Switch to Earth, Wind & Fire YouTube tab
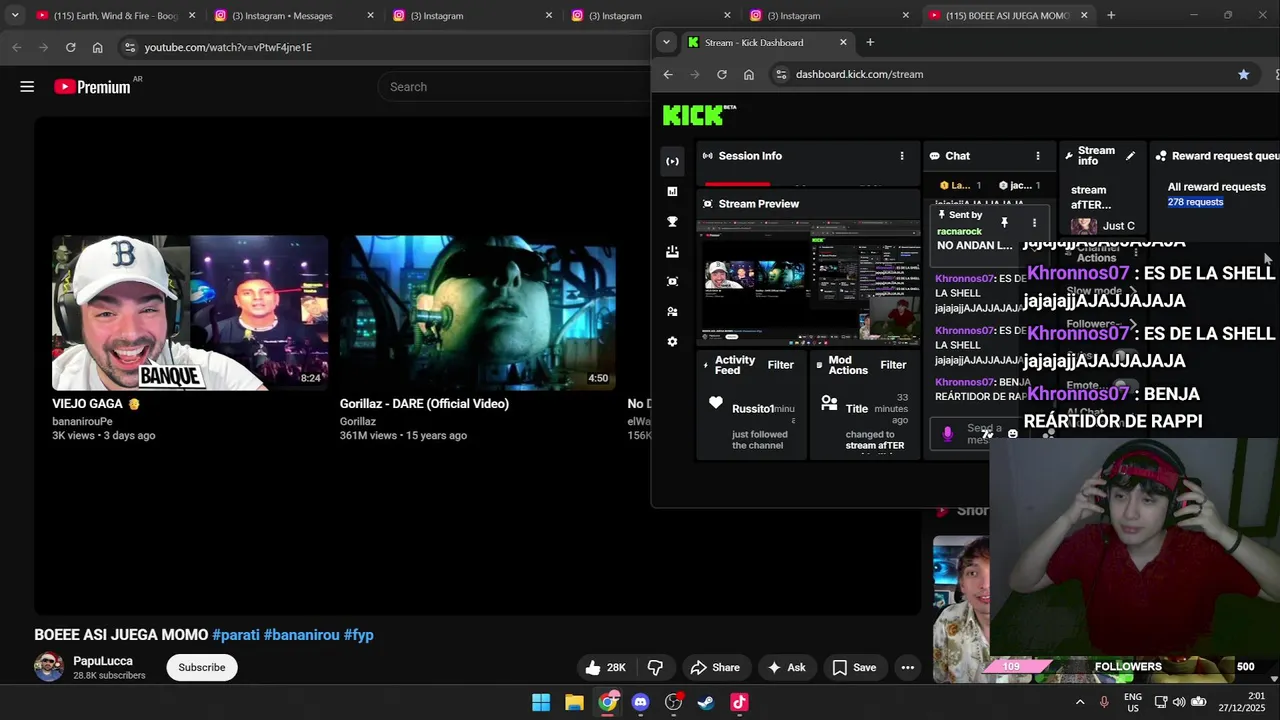 coord(114,15)
